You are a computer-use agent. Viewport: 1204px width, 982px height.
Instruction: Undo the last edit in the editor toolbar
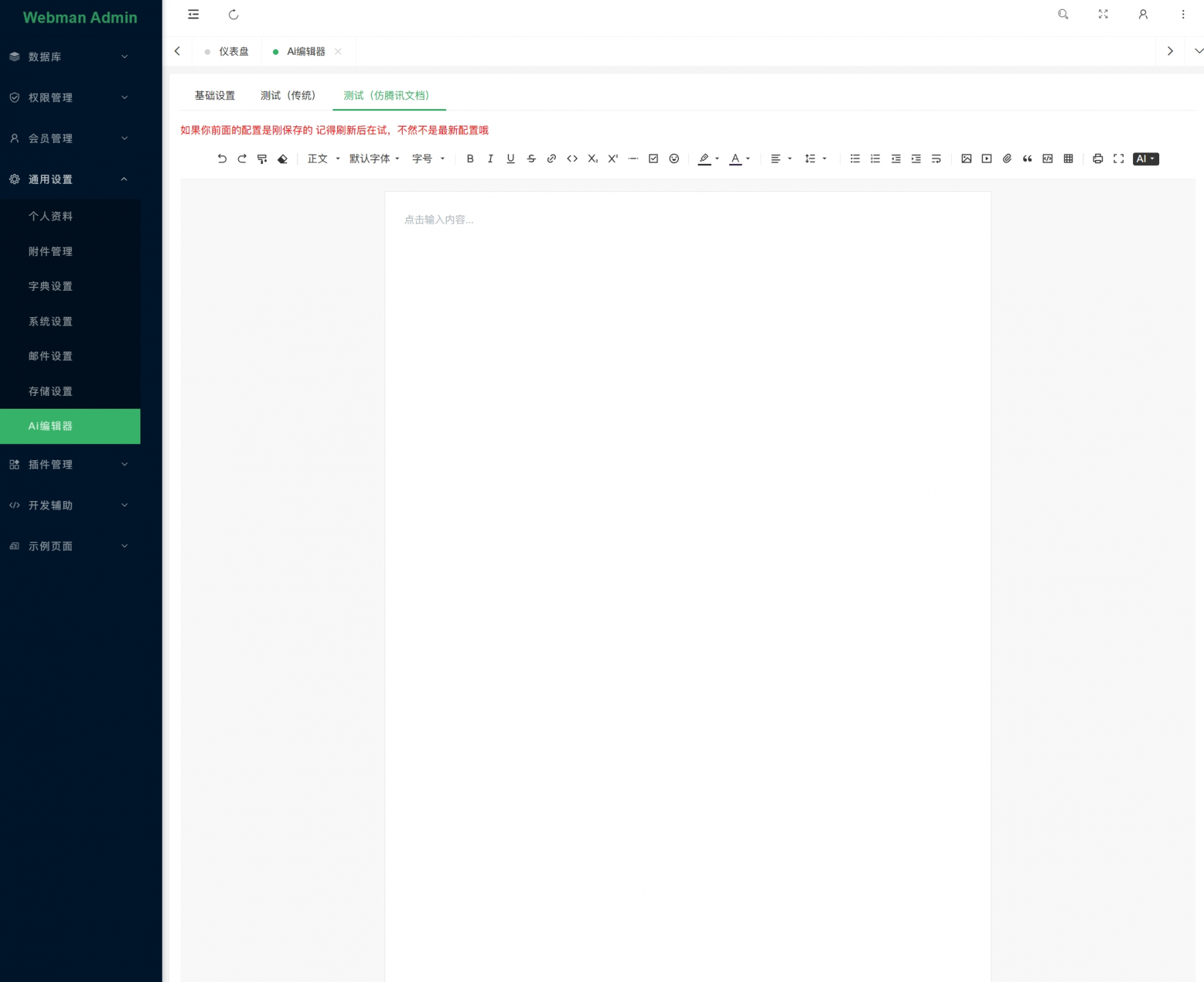coord(222,159)
